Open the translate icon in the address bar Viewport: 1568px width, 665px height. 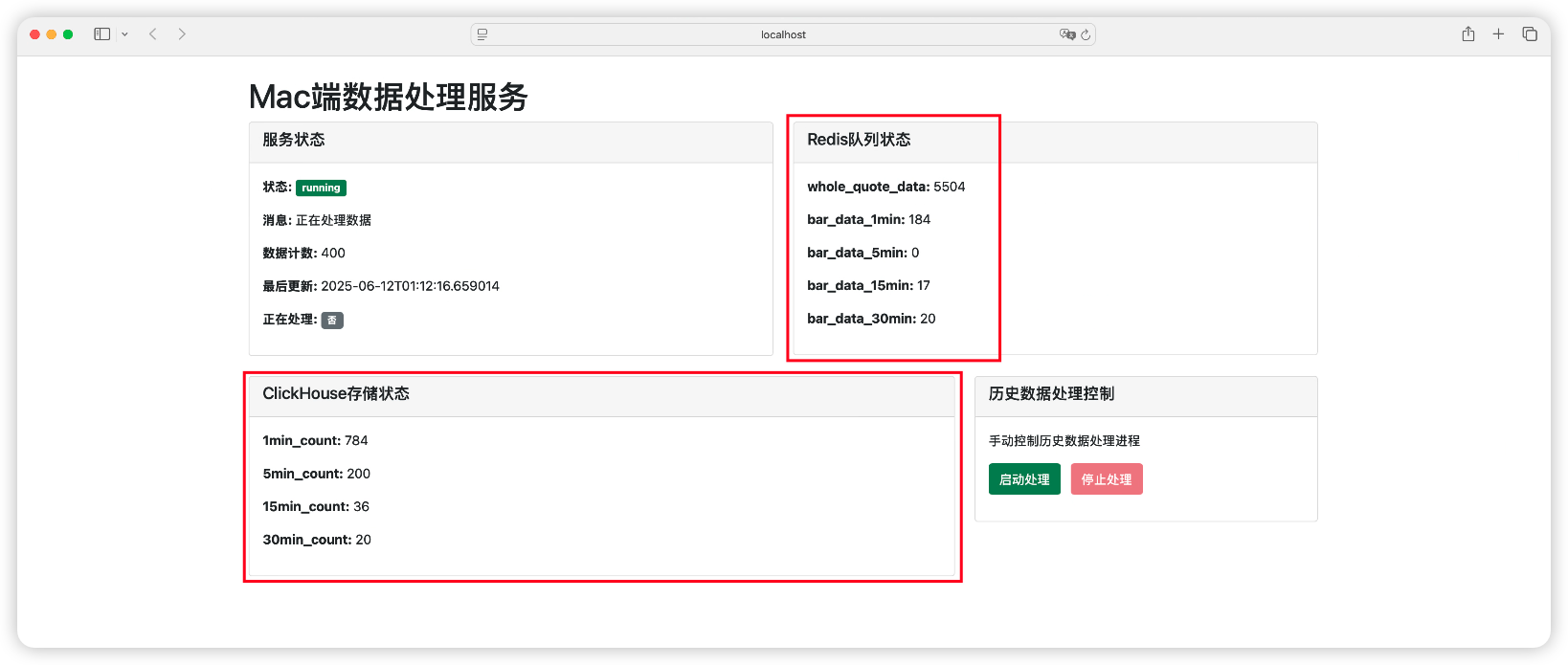1067,34
